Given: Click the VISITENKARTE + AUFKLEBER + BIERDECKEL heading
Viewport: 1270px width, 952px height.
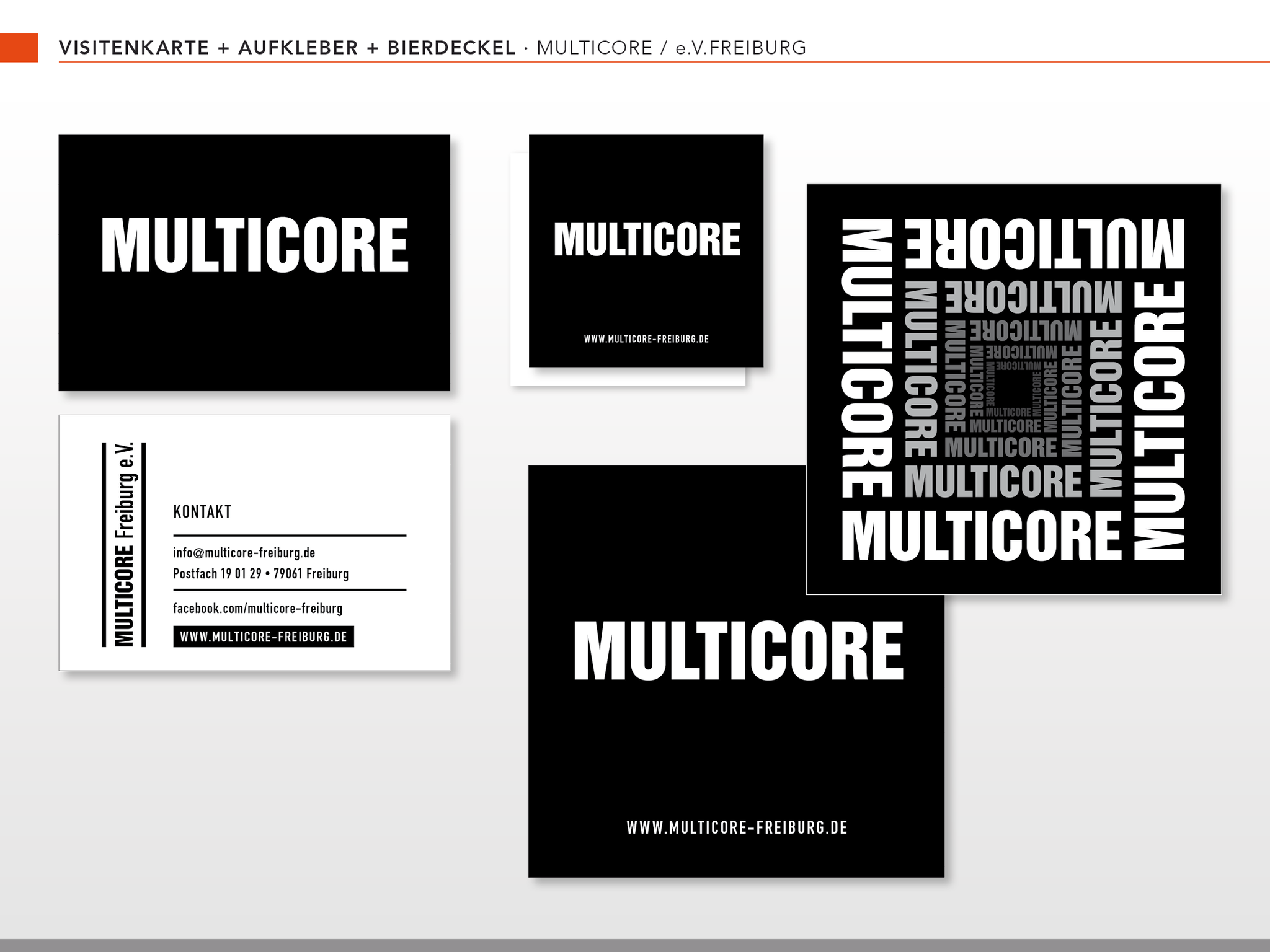Looking at the screenshot, I should click(286, 48).
